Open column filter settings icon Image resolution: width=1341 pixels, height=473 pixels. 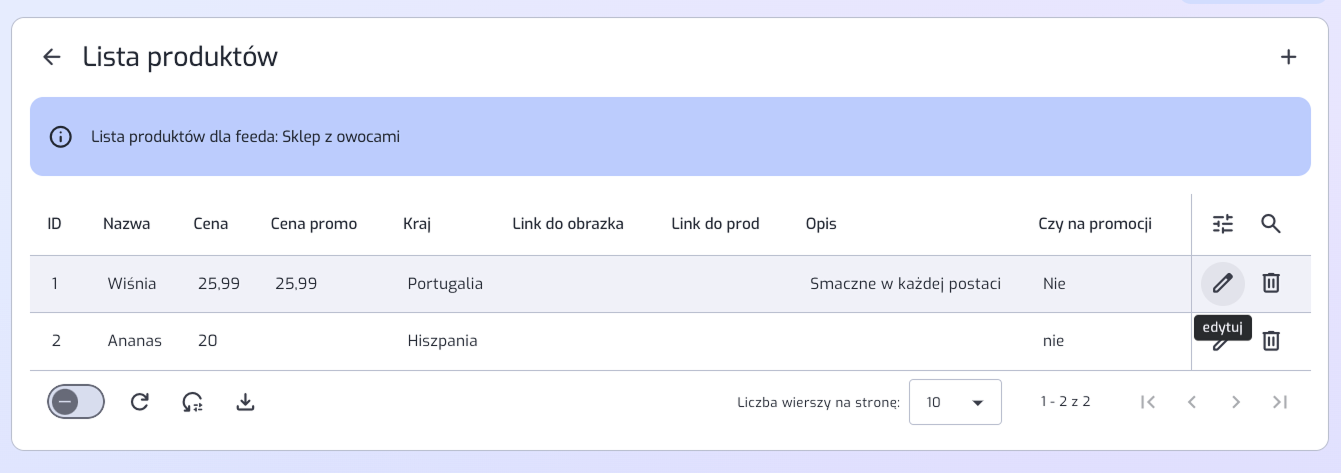(1223, 224)
